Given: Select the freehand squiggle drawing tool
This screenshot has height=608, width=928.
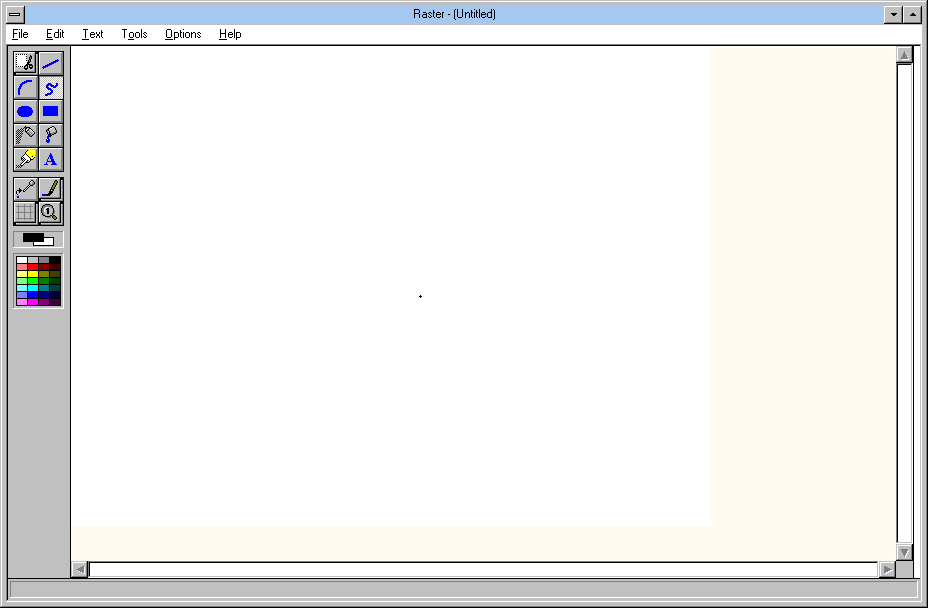Looking at the screenshot, I should click(51, 88).
